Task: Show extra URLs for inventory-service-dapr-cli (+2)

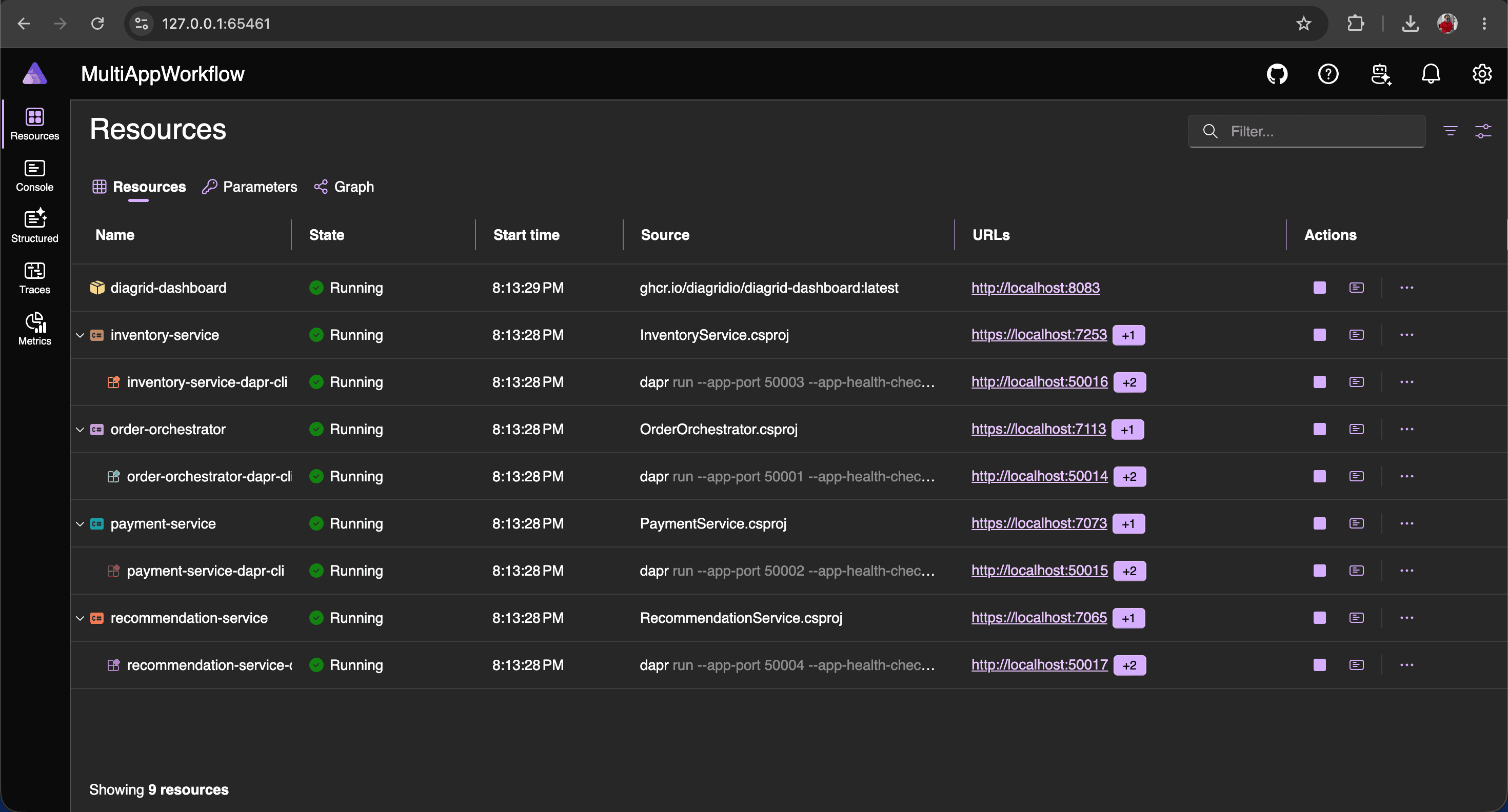Action: click(1129, 382)
